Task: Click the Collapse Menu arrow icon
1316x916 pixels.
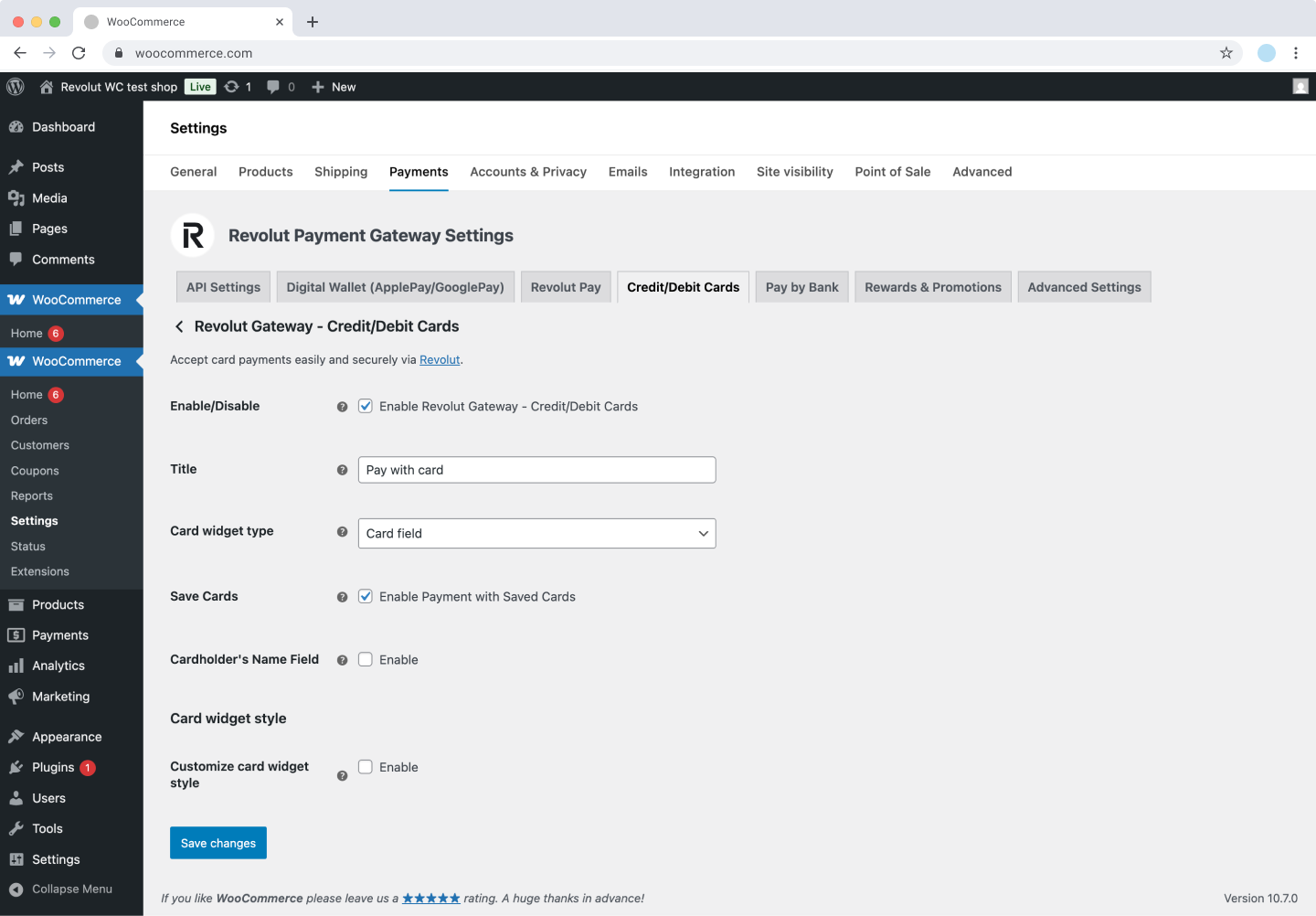Action: [x=16, y=889]
